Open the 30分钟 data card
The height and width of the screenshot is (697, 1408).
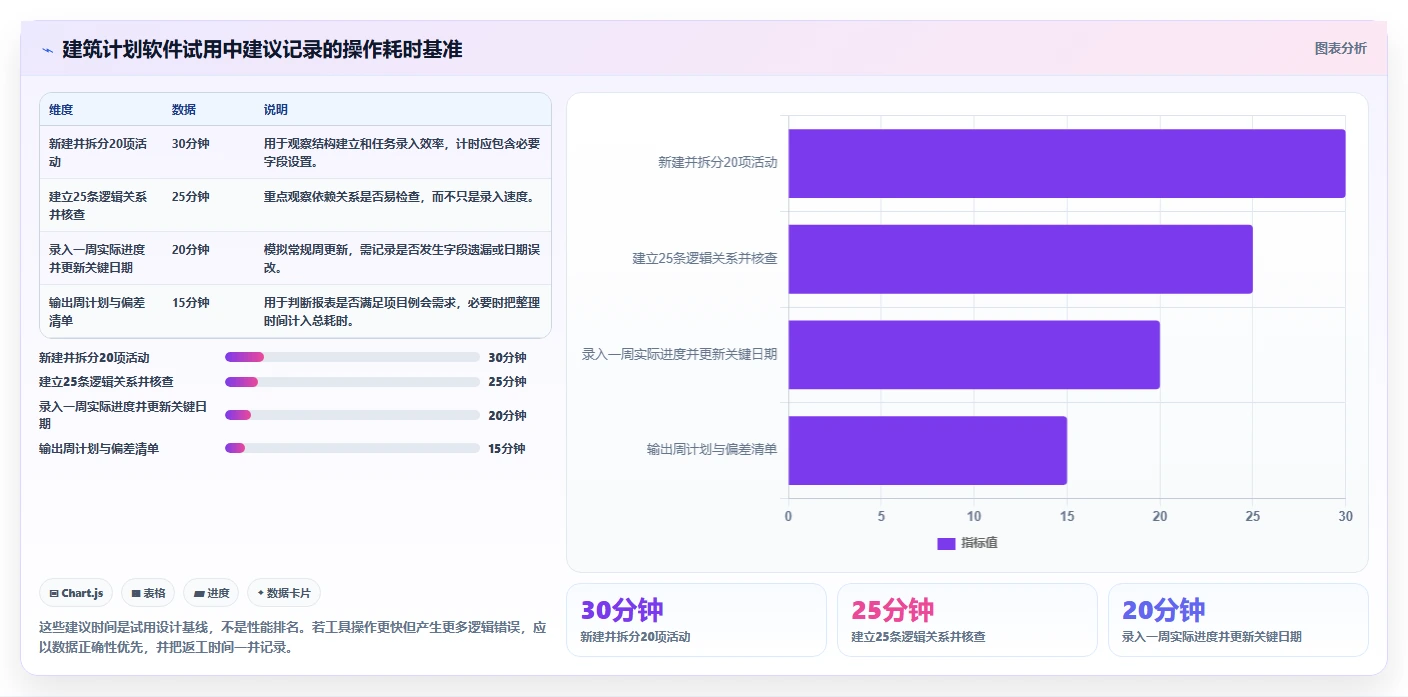click(x=696, y=620)
